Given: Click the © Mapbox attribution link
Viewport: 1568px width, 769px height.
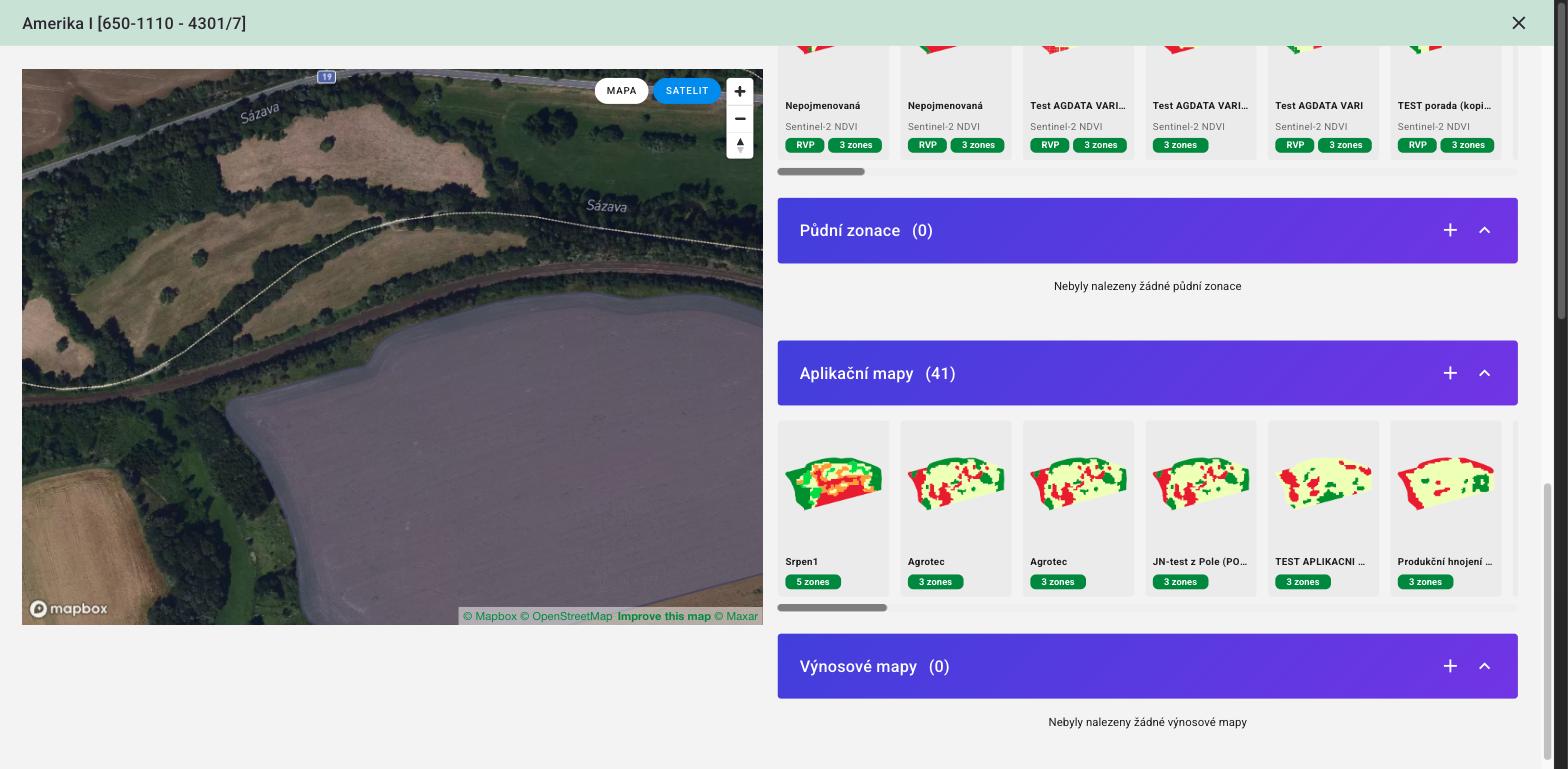Looking at the screenshot, I should 490,616.
